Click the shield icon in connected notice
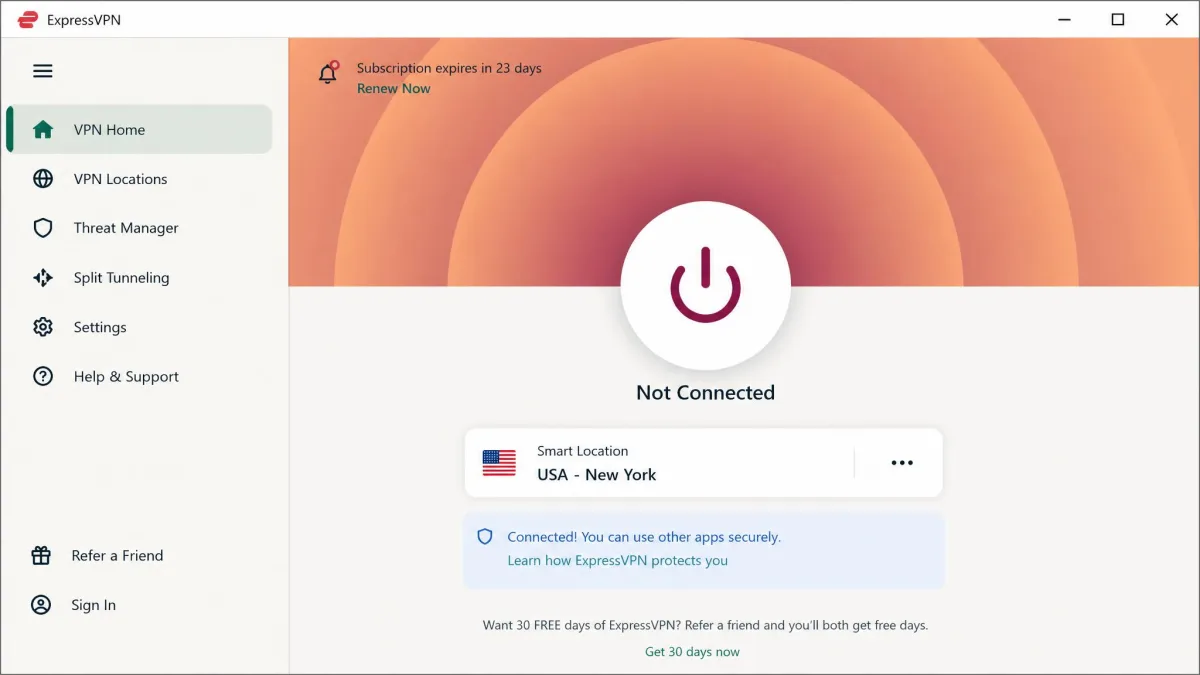 point(485,537)
